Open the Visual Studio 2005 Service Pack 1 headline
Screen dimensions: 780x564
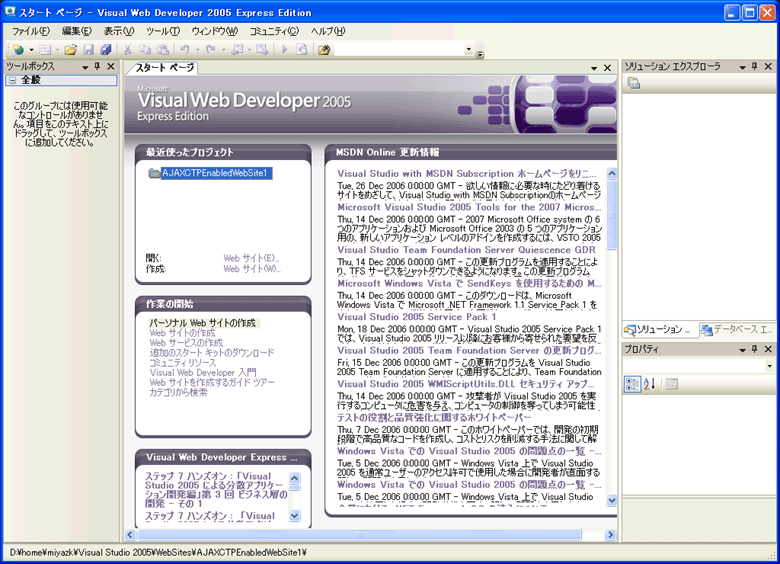417,317
